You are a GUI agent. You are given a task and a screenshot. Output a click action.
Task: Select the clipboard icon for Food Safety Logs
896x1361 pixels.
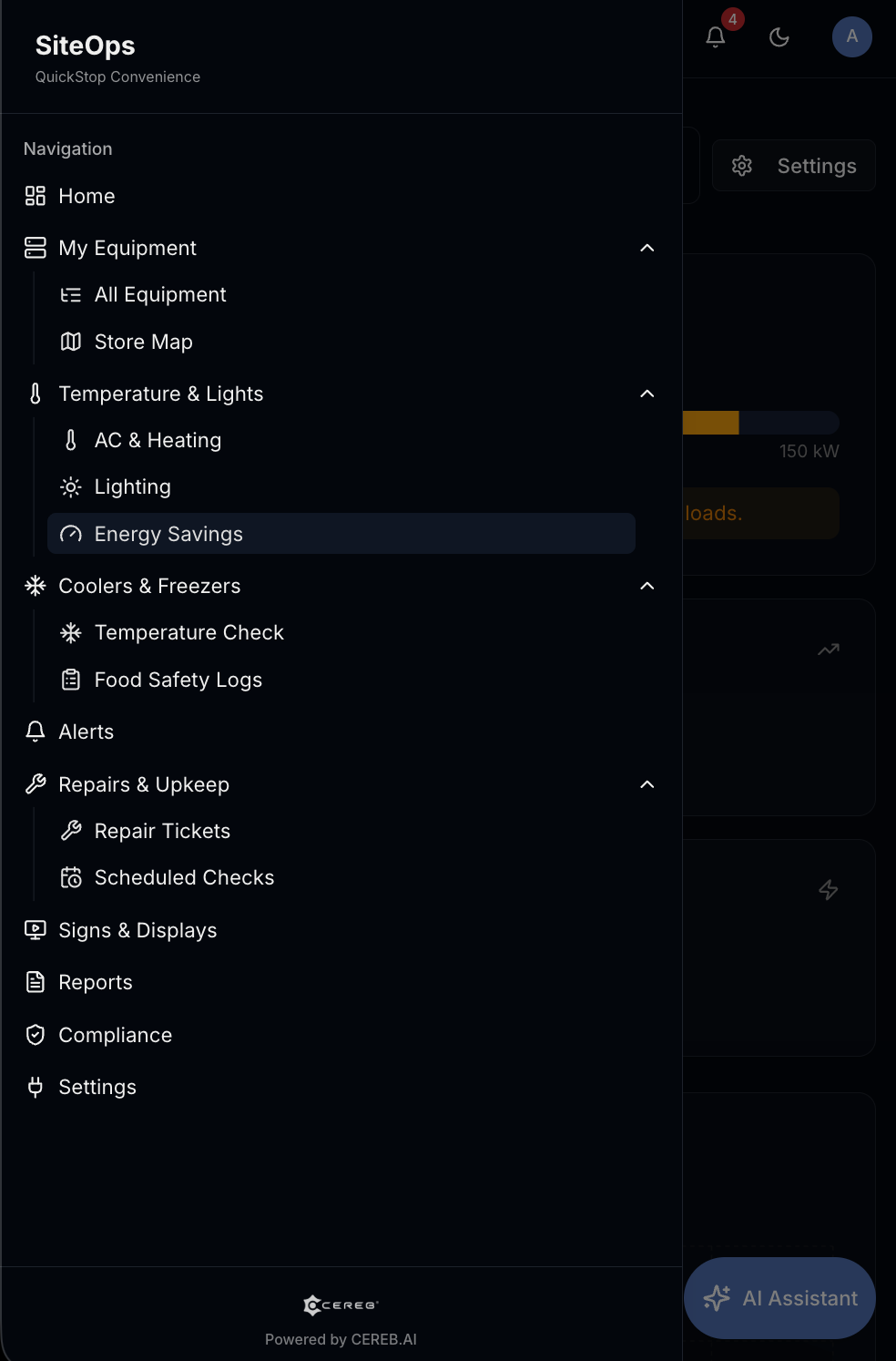(71, 680)
